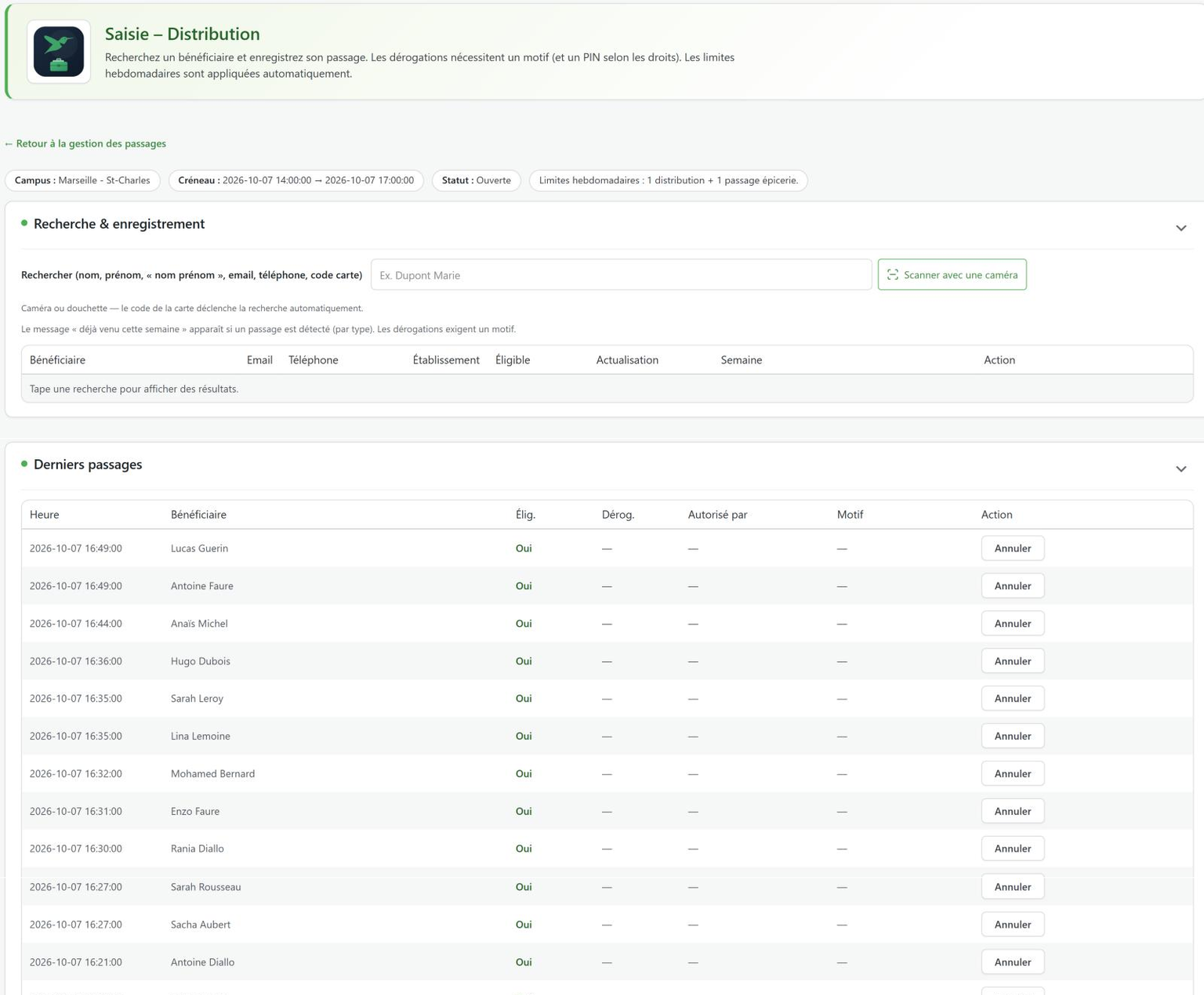Viewport: 1204px width, 995px height.
Task: Focus the beneficiary search input field
Action: (x=621, y=275)
